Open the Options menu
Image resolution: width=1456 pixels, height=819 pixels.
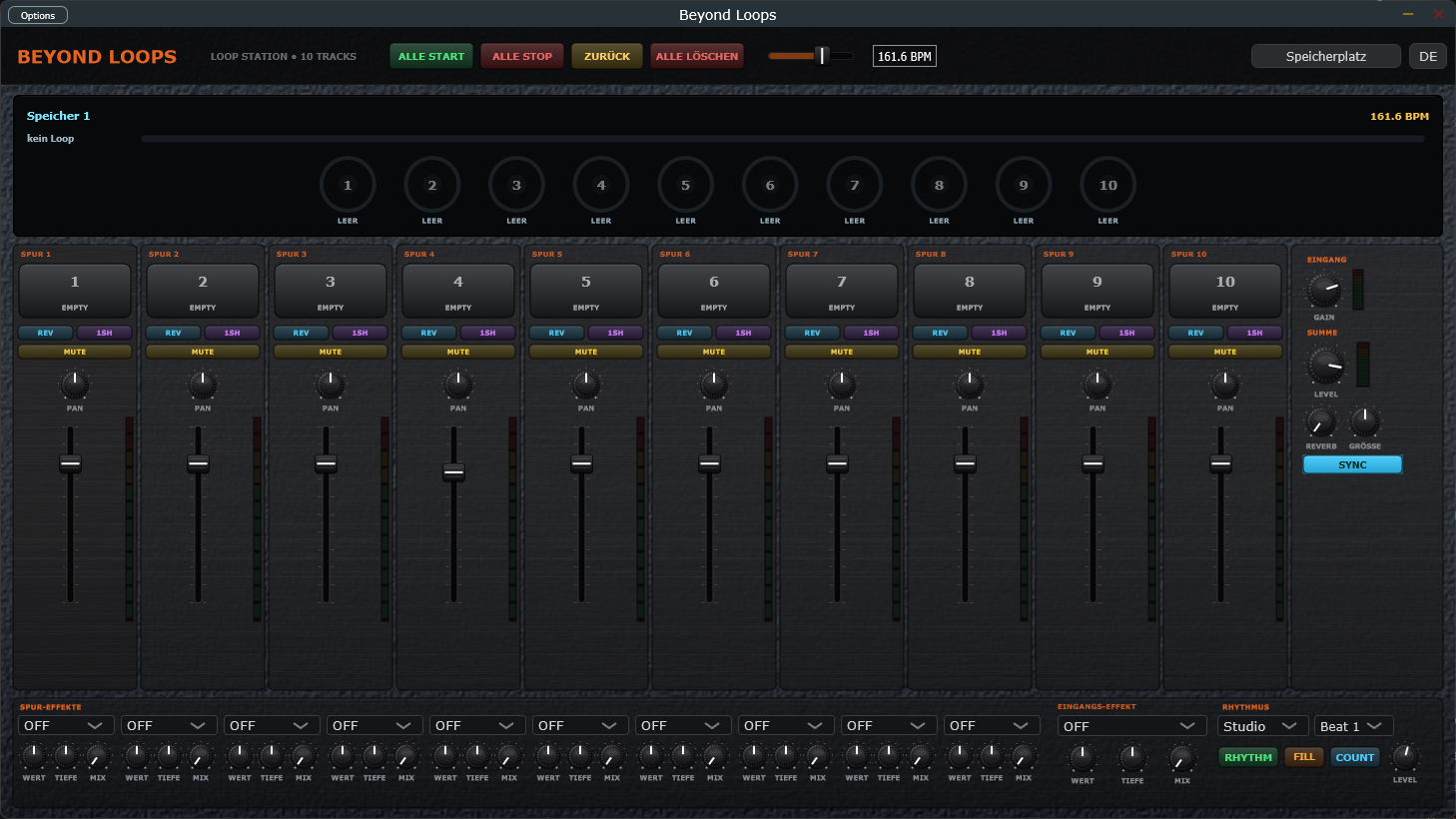click(38, 15)
